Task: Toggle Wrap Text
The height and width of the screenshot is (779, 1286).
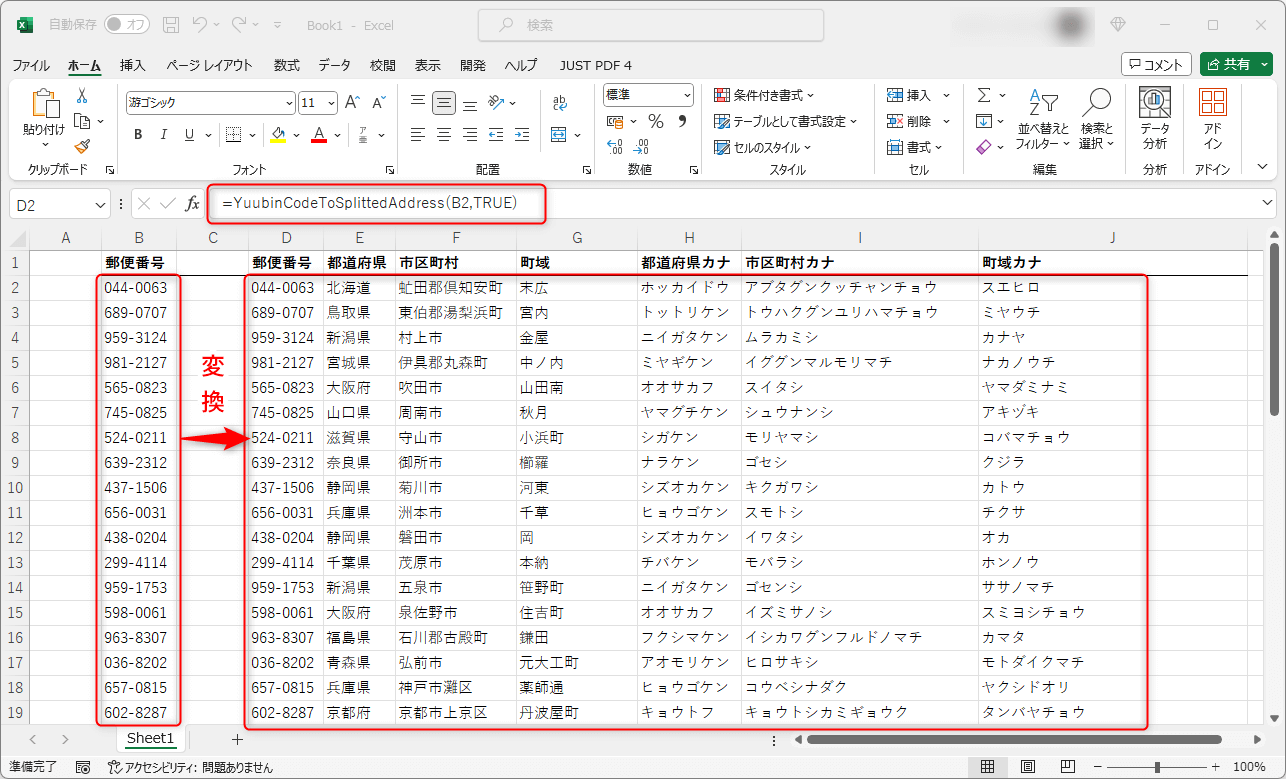Action: pos(559,102)
